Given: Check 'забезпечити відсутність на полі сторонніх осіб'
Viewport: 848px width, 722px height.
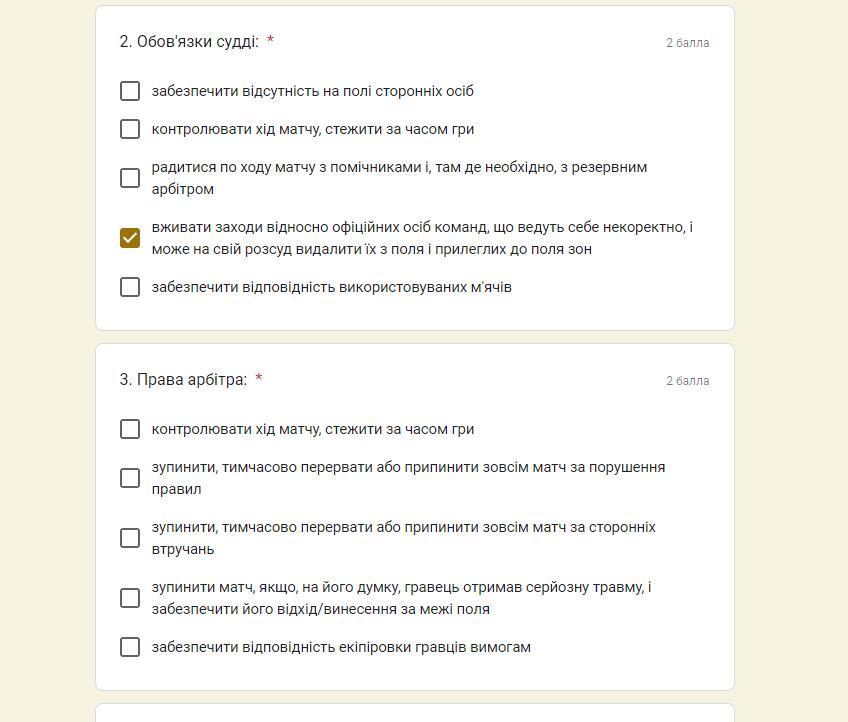Looking at the screenshot, I should [x=130, y=91].
